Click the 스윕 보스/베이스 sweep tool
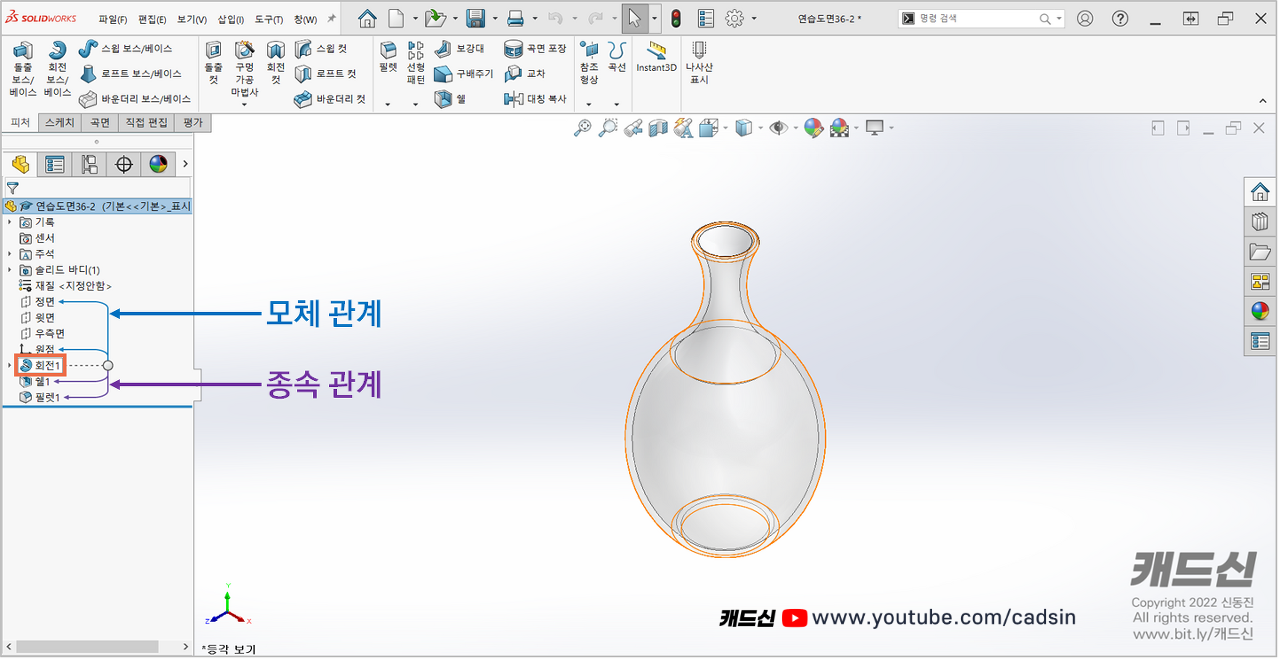This screenshot has width=1280, height=660. click(125, 49)
